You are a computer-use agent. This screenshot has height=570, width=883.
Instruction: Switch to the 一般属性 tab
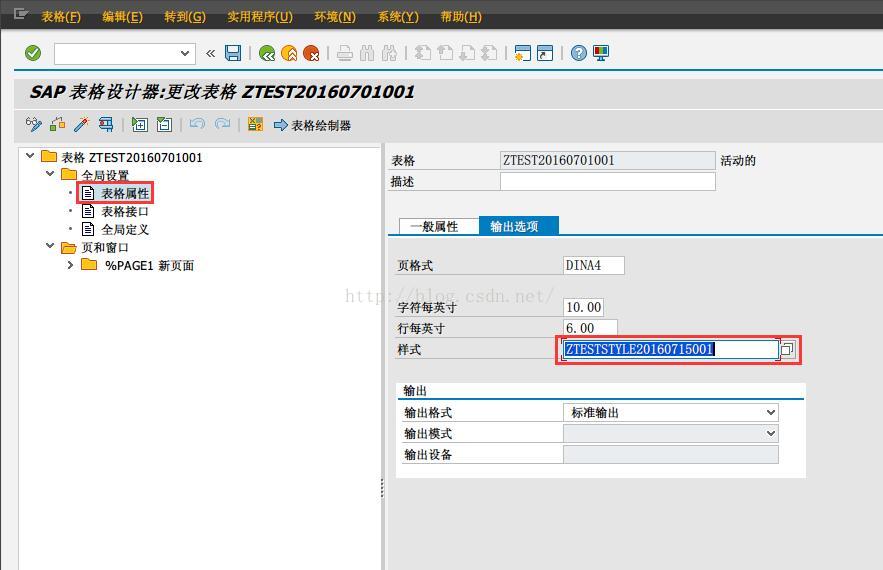tap(439, 226)
